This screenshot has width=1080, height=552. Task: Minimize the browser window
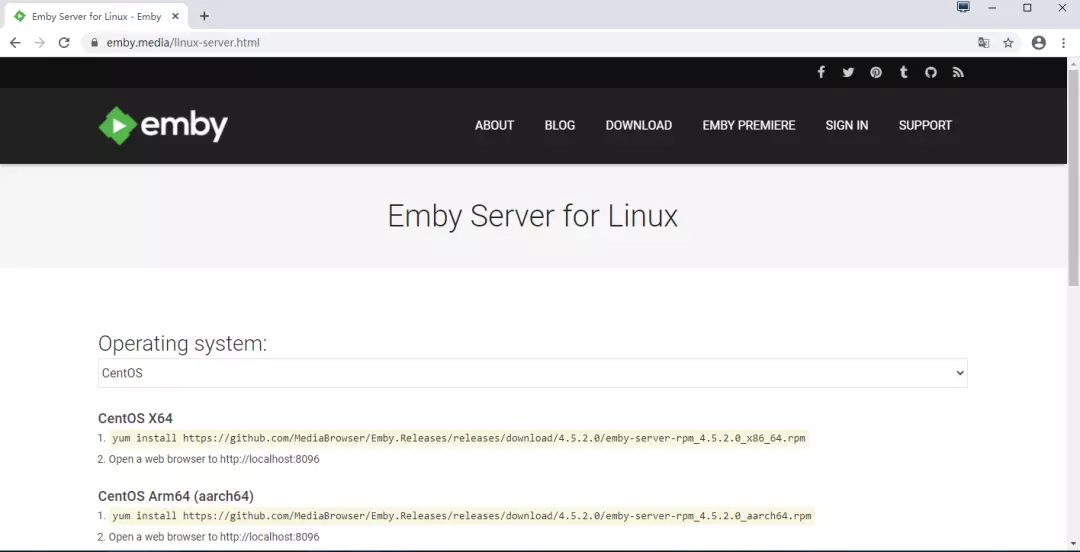[992, 8]
